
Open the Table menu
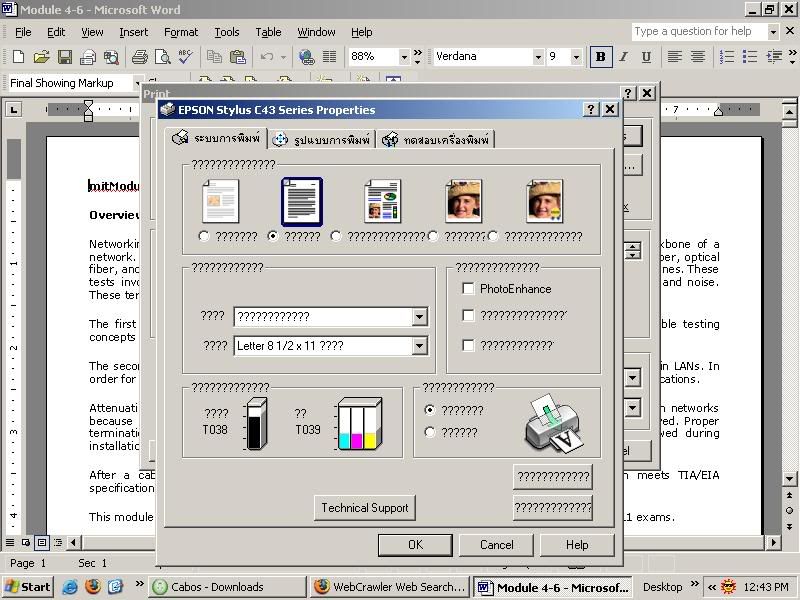click(x=268, y=32)
